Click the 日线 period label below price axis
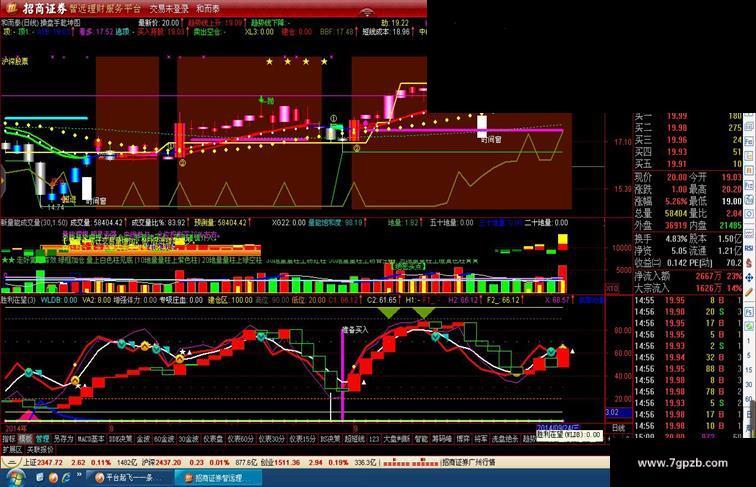Image resolution: width=756 pixels, height=487 pixels. click(x=619, y=428)
